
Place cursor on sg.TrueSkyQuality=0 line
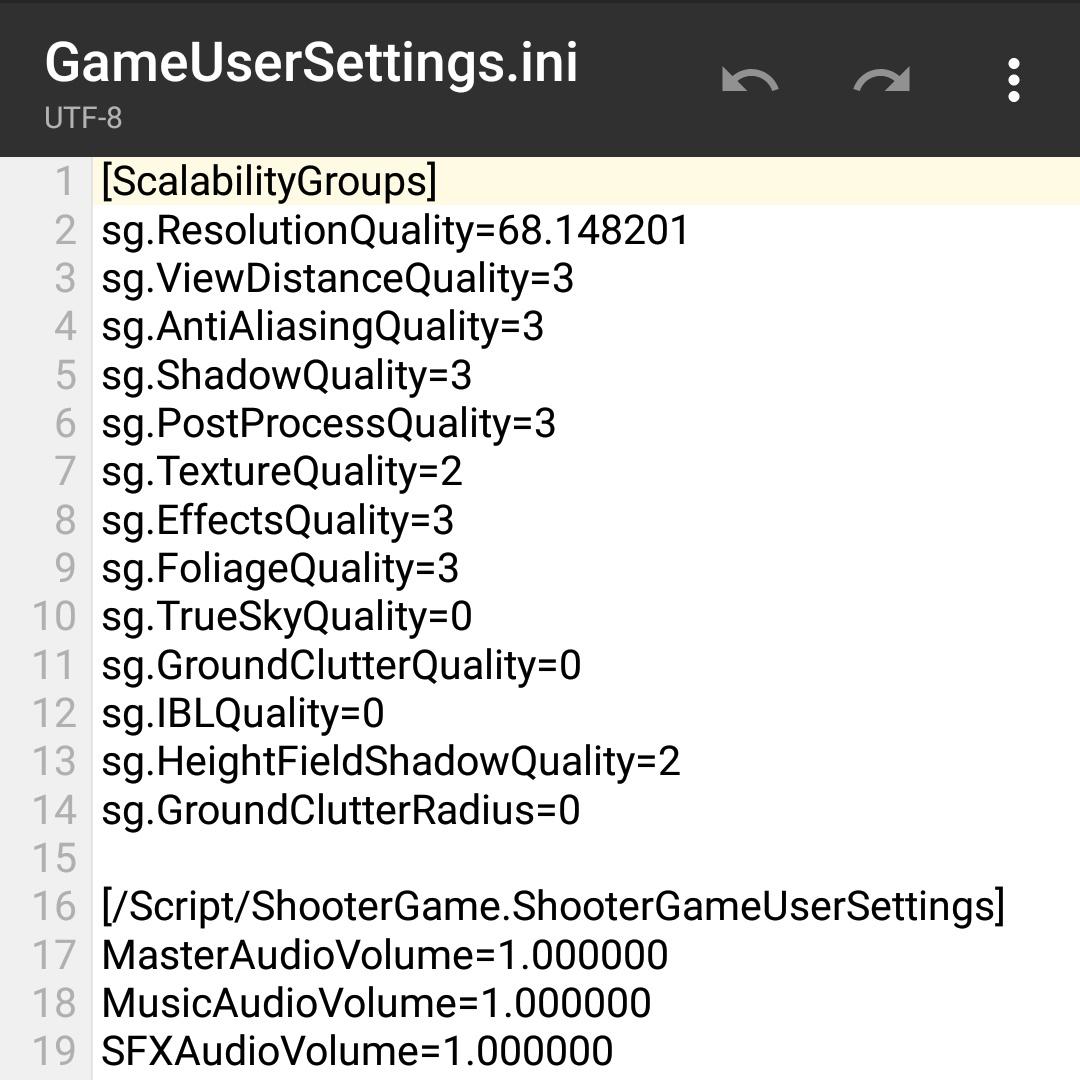(x=286, y=617)
